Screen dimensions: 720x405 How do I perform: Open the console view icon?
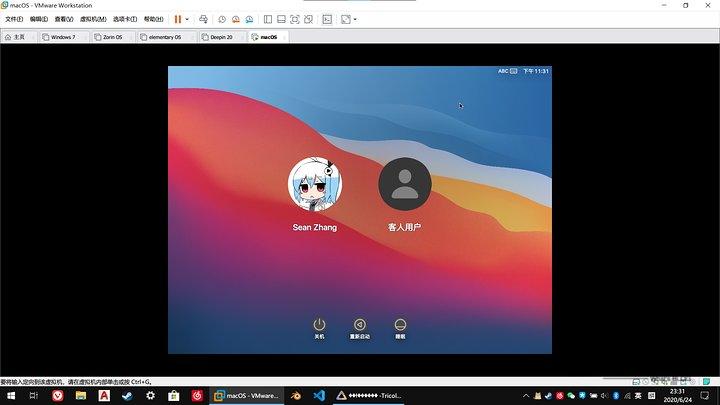[327, 19]
